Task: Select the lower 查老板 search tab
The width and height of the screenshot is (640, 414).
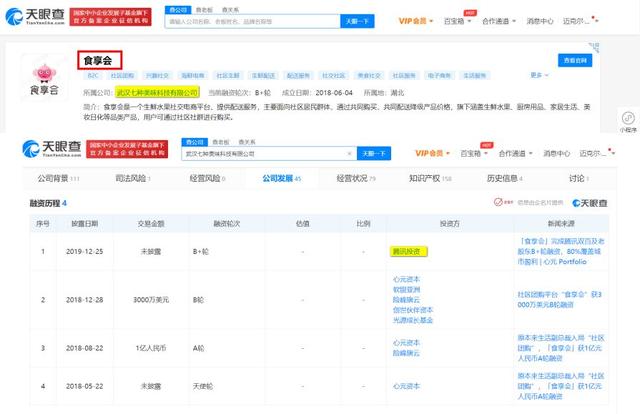Action: coord(221,142)
